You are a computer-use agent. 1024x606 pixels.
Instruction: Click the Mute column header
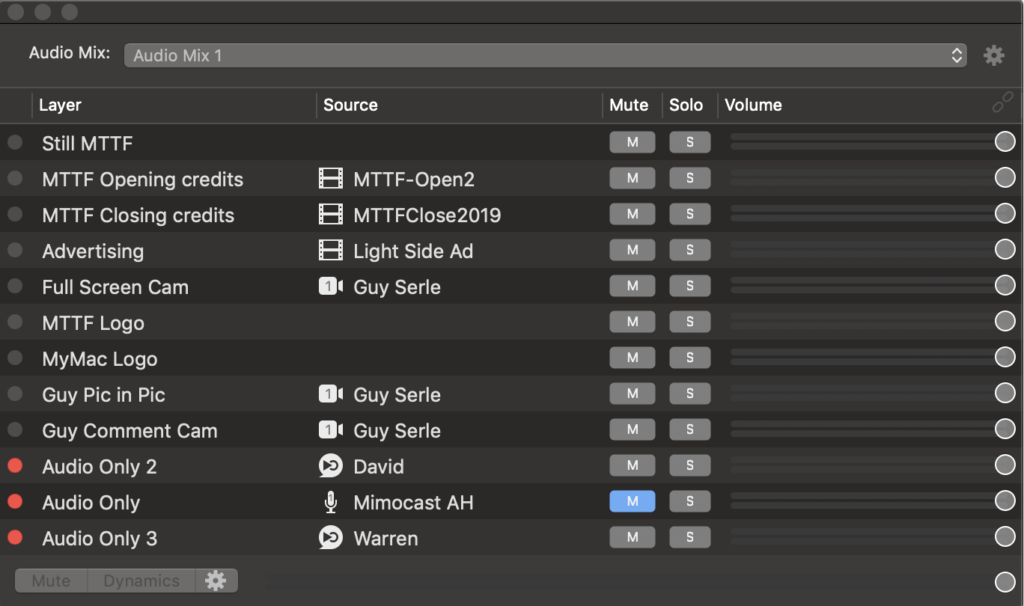[628, 105]
